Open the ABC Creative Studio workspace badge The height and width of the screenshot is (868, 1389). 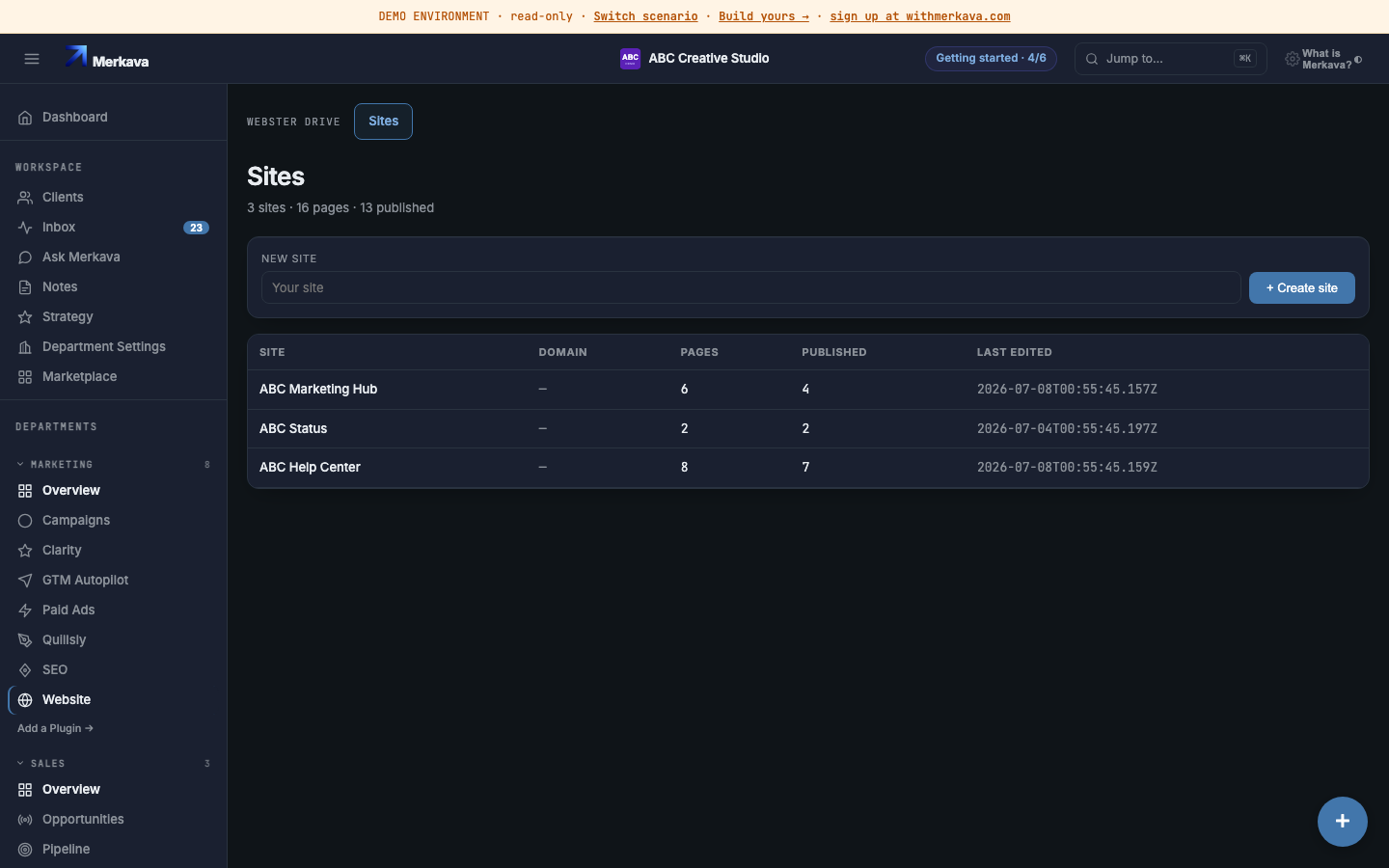click(694, 59)
